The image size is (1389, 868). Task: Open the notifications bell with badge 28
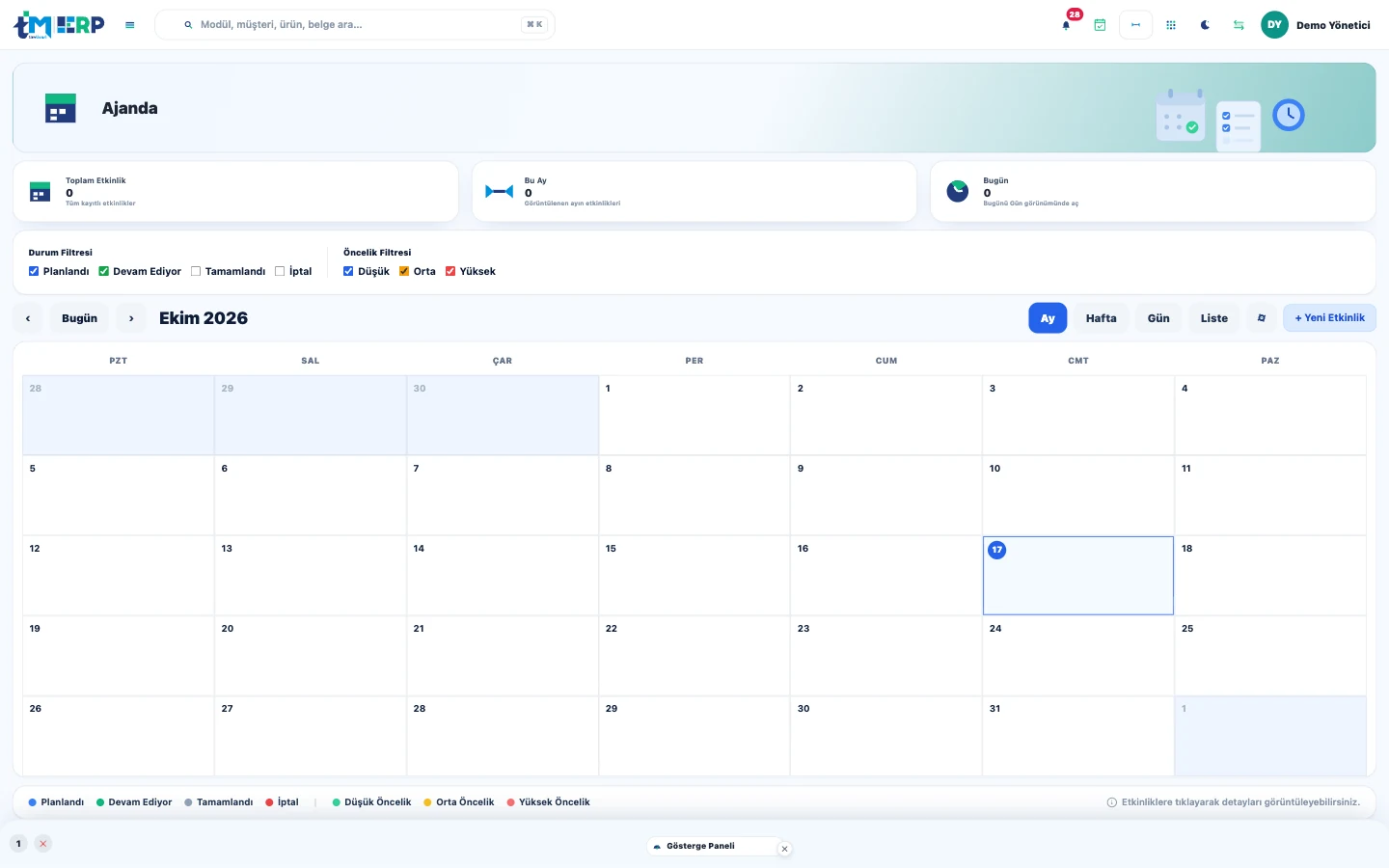(x=1066, y=25)
